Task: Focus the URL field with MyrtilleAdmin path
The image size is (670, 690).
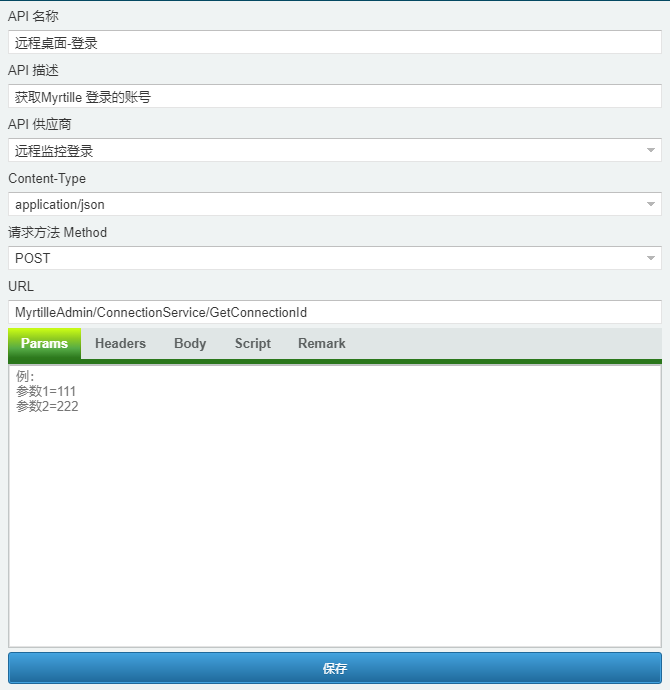Action: [x=335, y=312]
